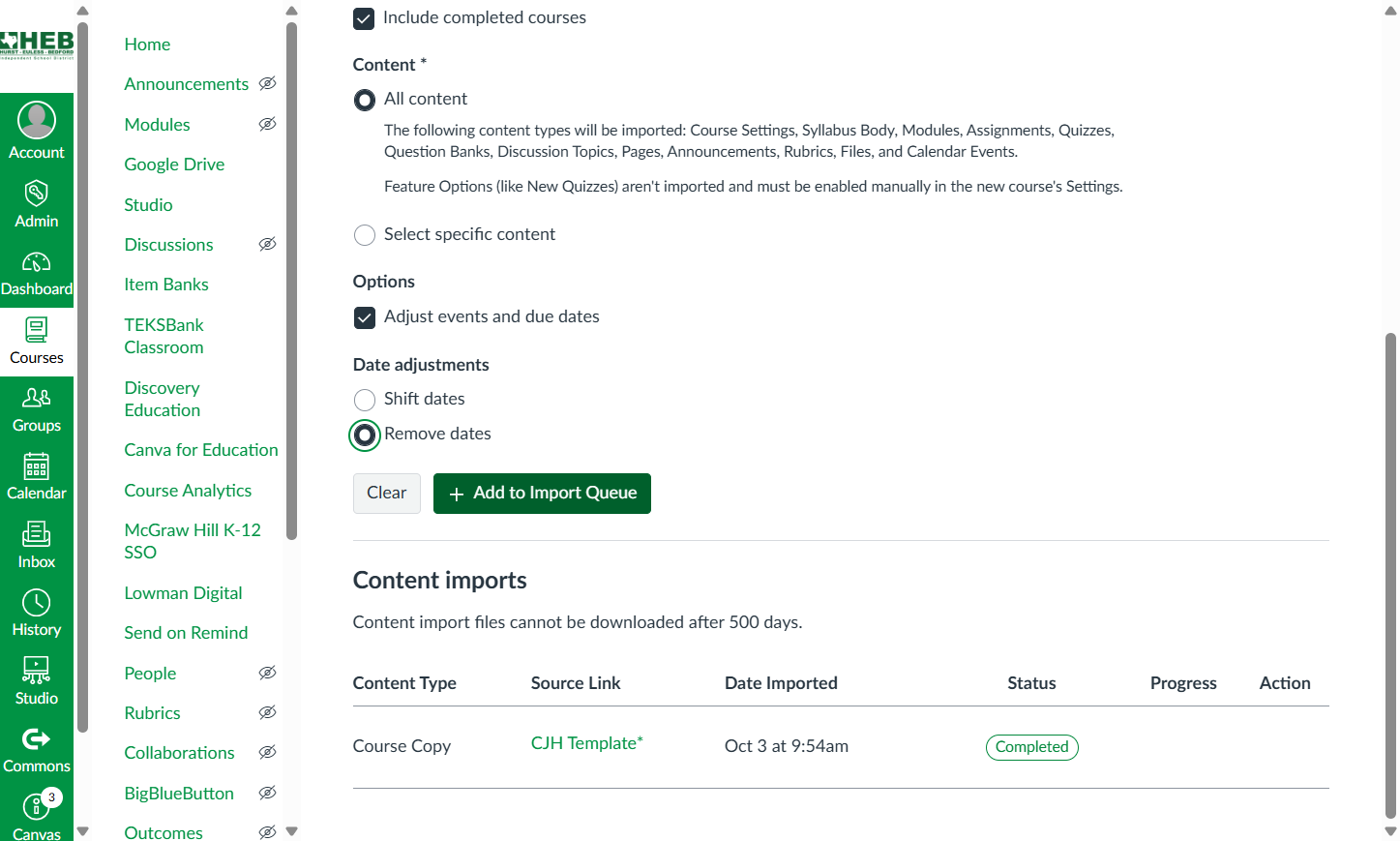The width and height of the screenshot is (1400, 841).
Task: Open Course Analytics menu link
Action: click(188, 491)
